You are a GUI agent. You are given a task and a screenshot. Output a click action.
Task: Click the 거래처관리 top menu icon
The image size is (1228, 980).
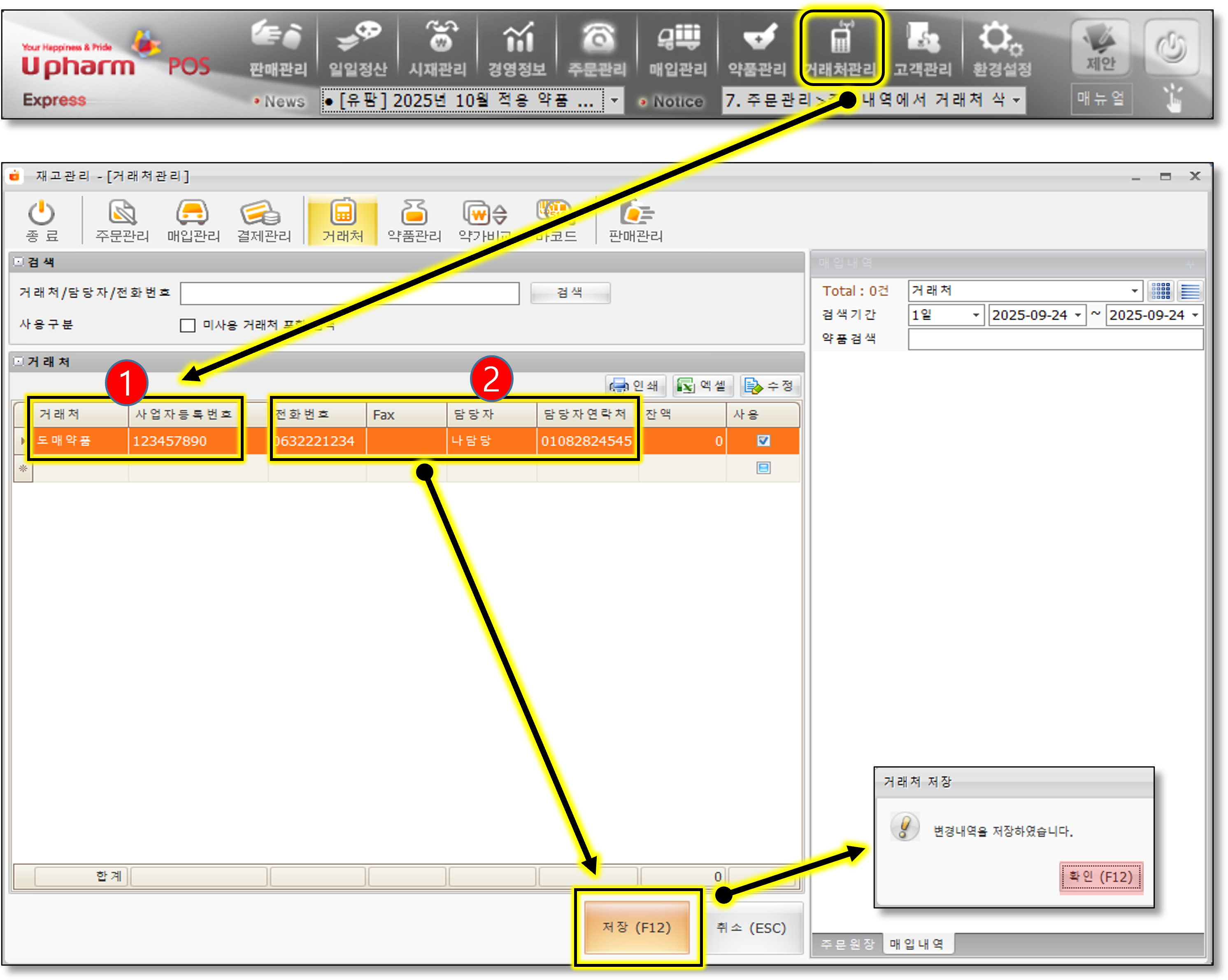tap(841, 49)
